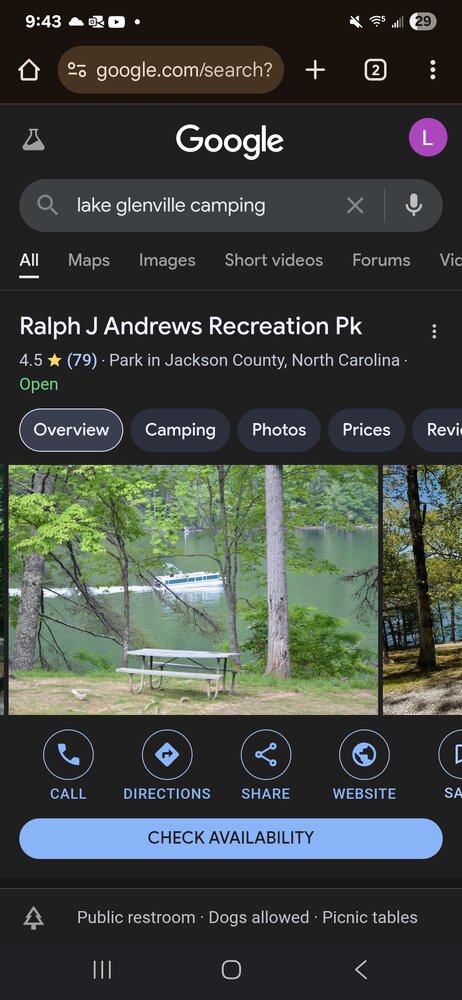Start voice search with microphone icon
462x1000 pixels.
coord(414,205)
